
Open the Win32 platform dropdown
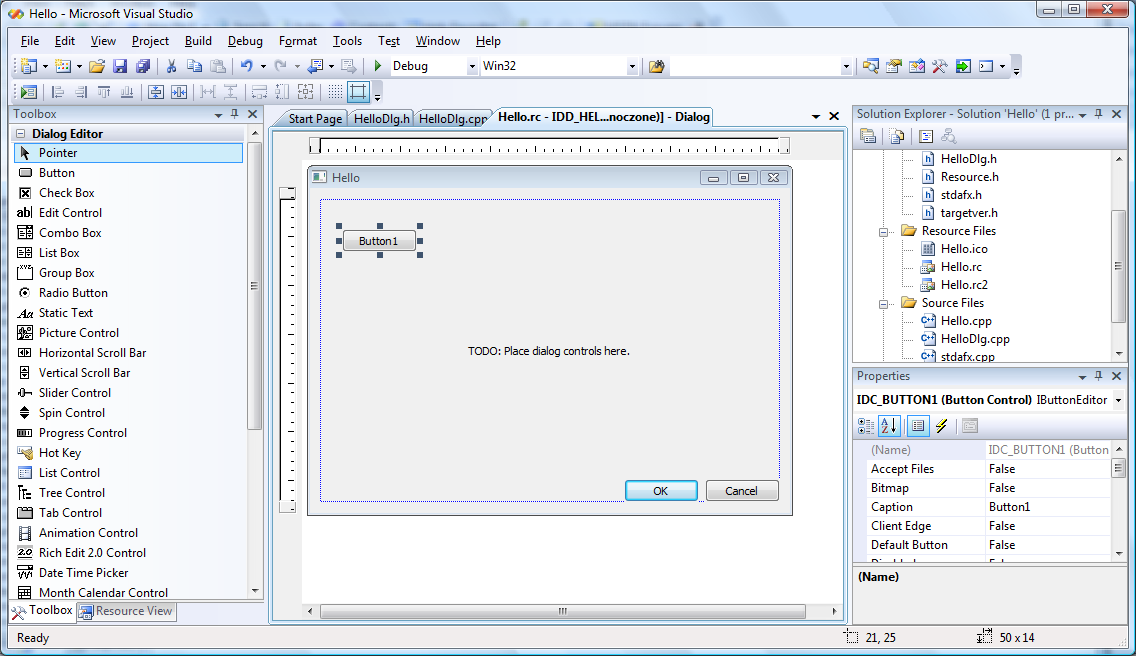point(632,67)
